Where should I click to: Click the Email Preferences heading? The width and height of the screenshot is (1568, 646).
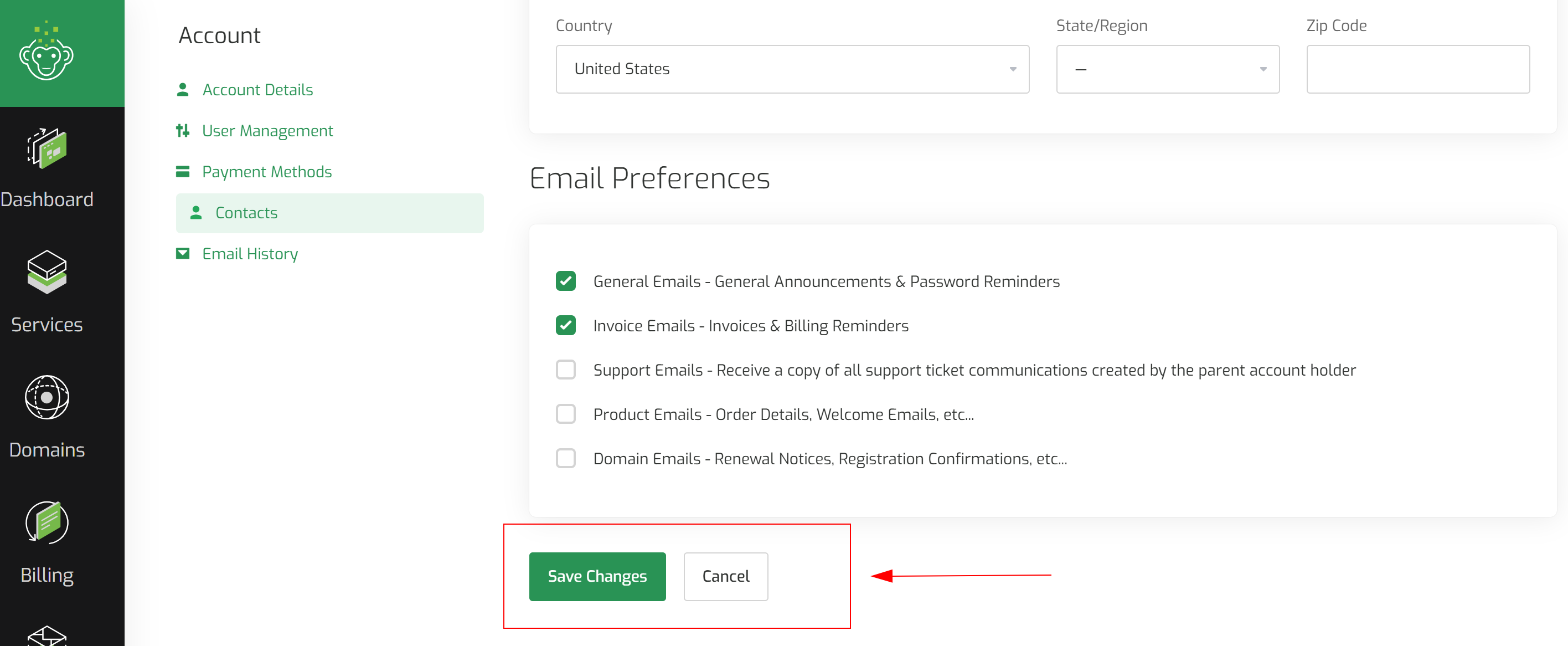coord(649,178)
